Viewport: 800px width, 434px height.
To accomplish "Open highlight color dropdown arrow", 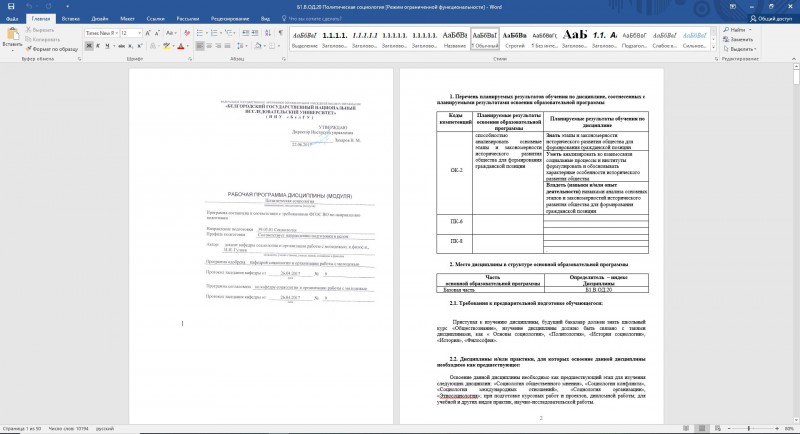I will pos(172,46).
